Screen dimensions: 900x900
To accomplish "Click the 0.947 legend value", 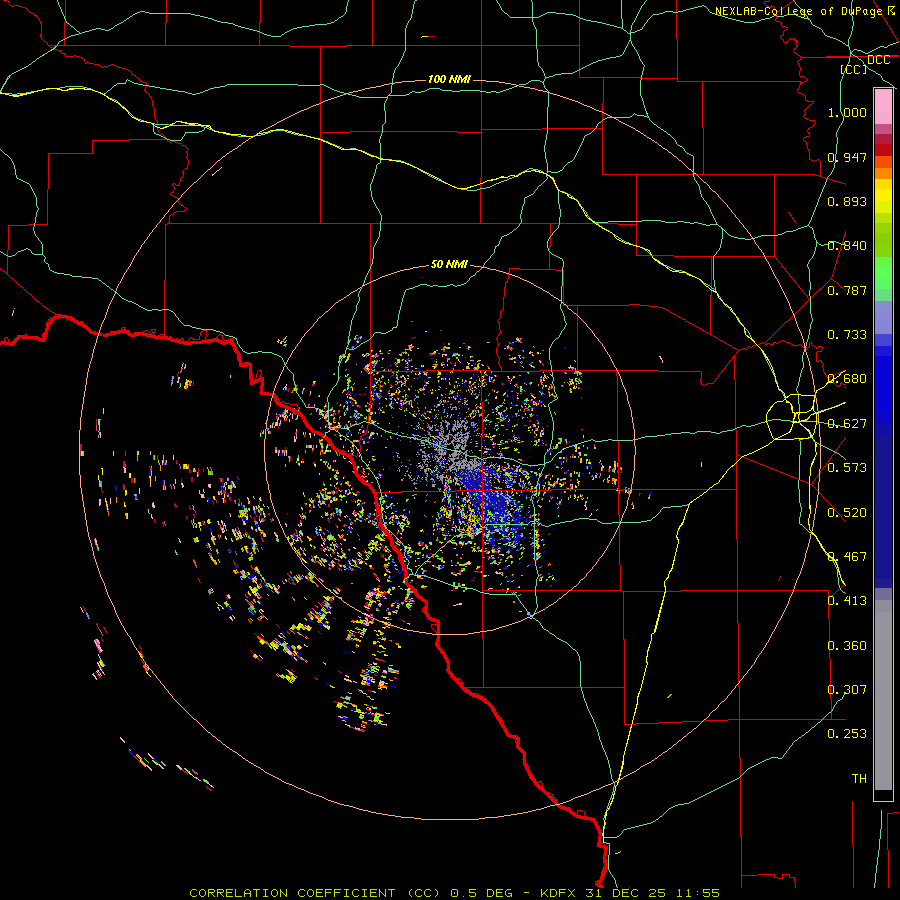I will pos(847,157).
